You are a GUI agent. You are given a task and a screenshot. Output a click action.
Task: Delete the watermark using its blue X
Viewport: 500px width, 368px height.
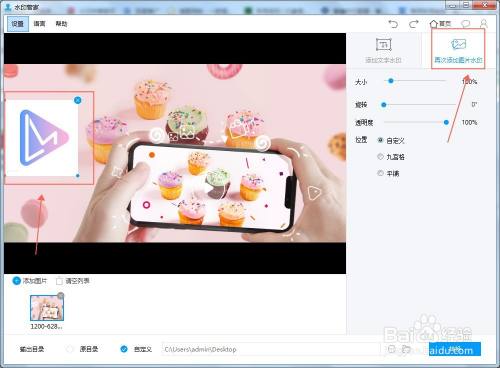coord(78,100)
